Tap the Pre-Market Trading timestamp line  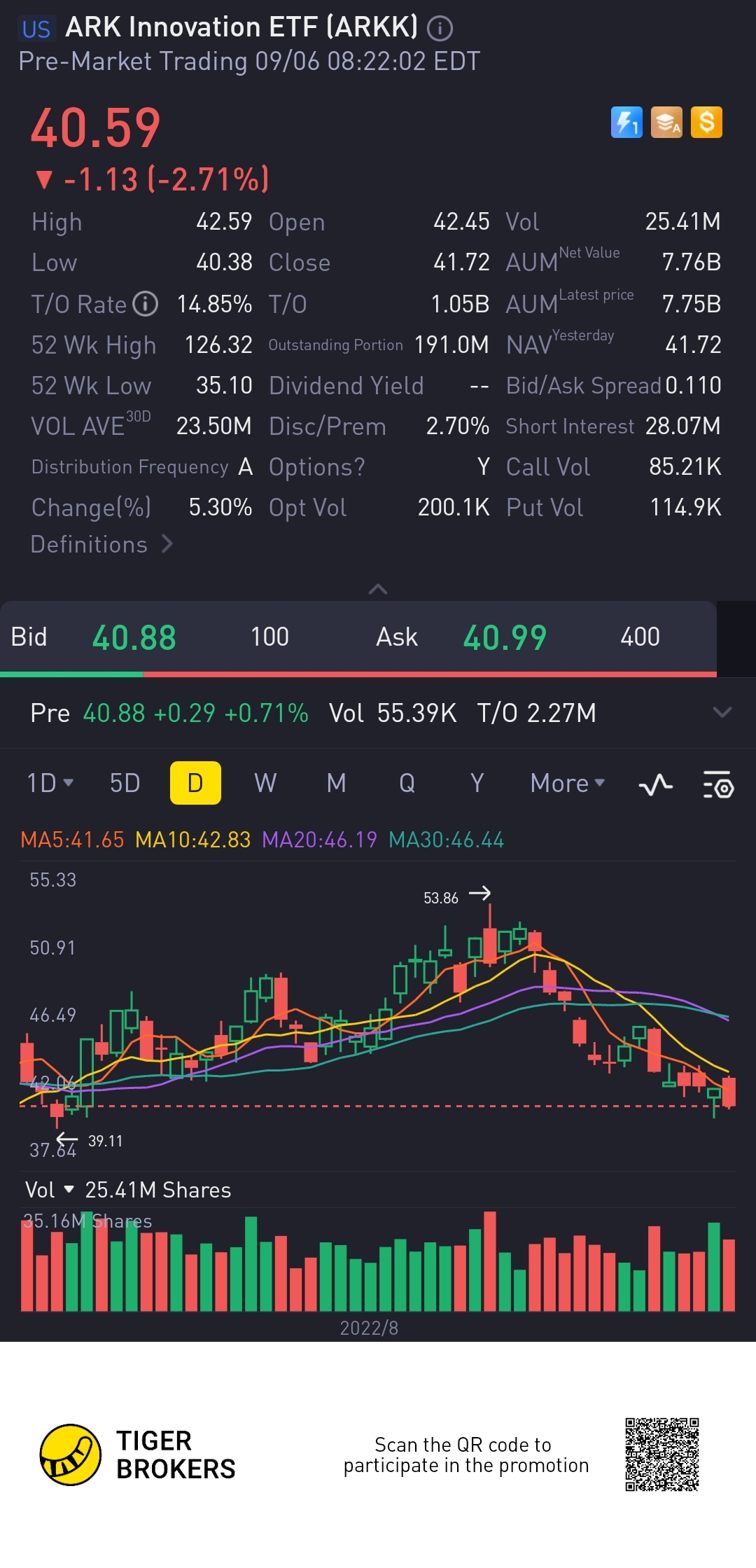tap(249, 62)
